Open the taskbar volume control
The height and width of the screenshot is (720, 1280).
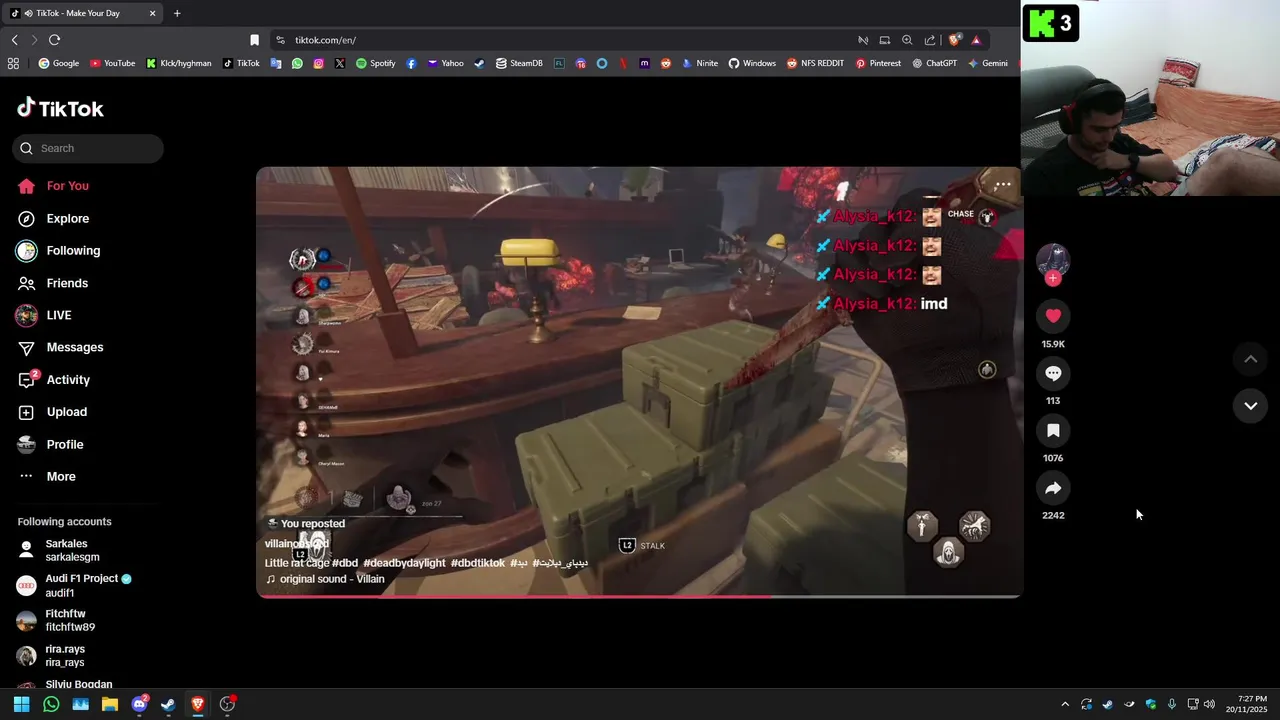1209,704
